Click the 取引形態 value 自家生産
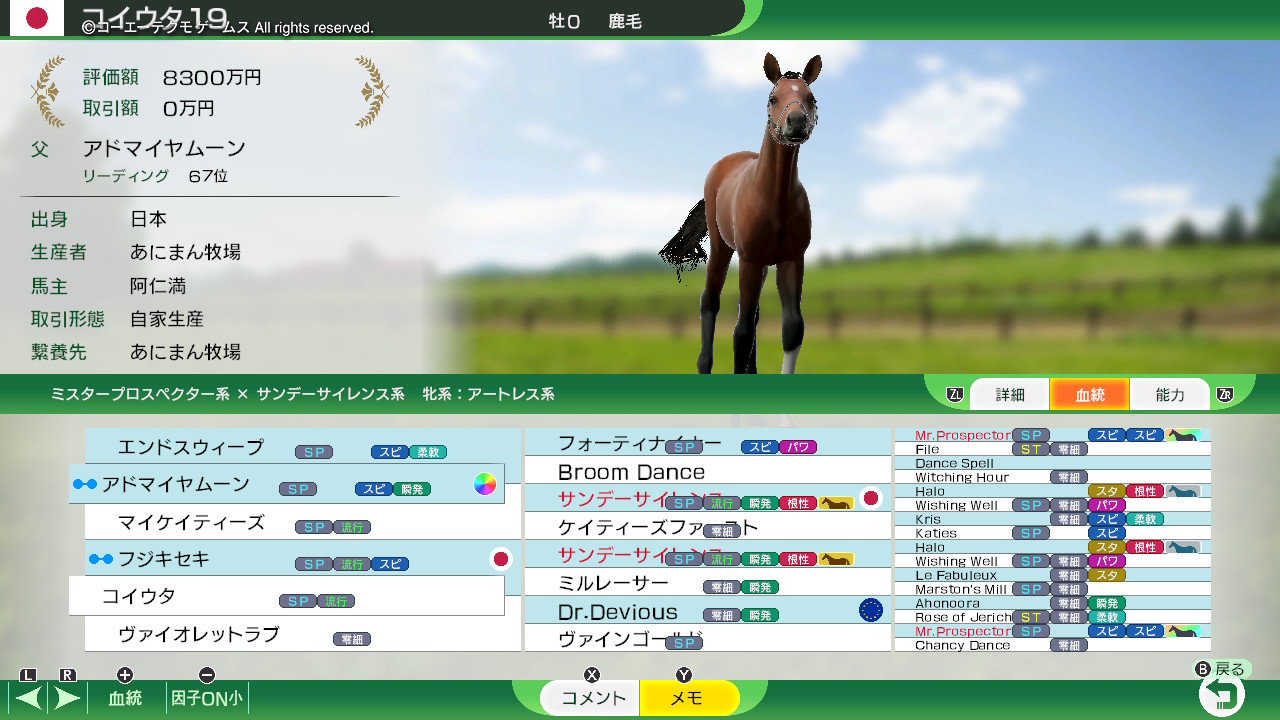The height and width of the screenshot is (720, 1280). [x=166, y=319]
